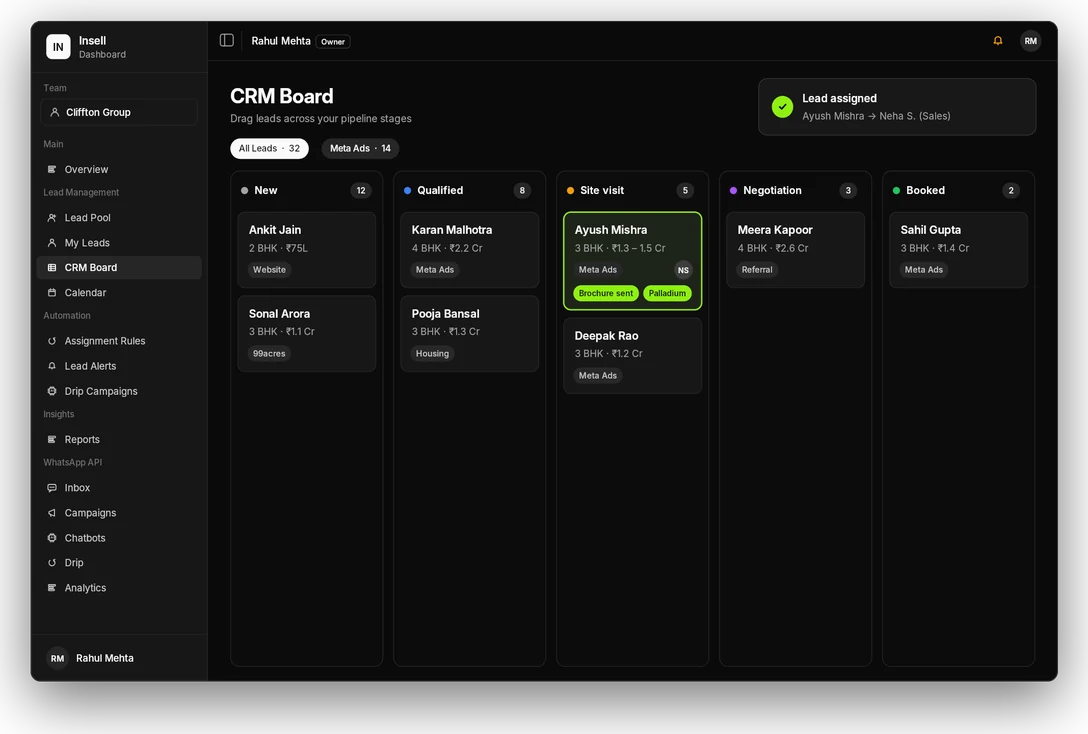Click NS assignee avatar on Ayush Mishra card
This screenshot has width=1088, height=734.
683,271
